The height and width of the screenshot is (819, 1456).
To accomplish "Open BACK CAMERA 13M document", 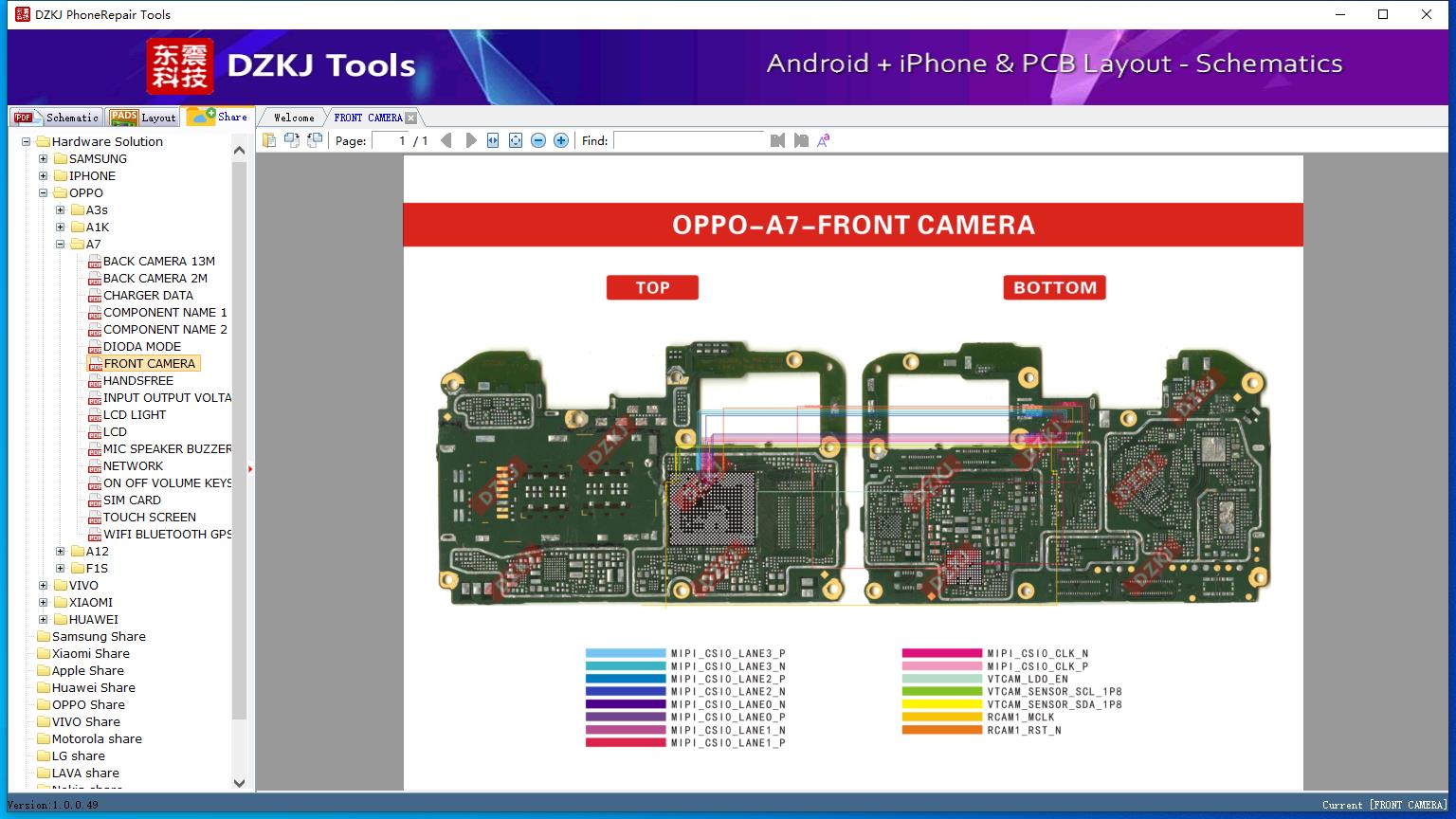I will (159, 261).
